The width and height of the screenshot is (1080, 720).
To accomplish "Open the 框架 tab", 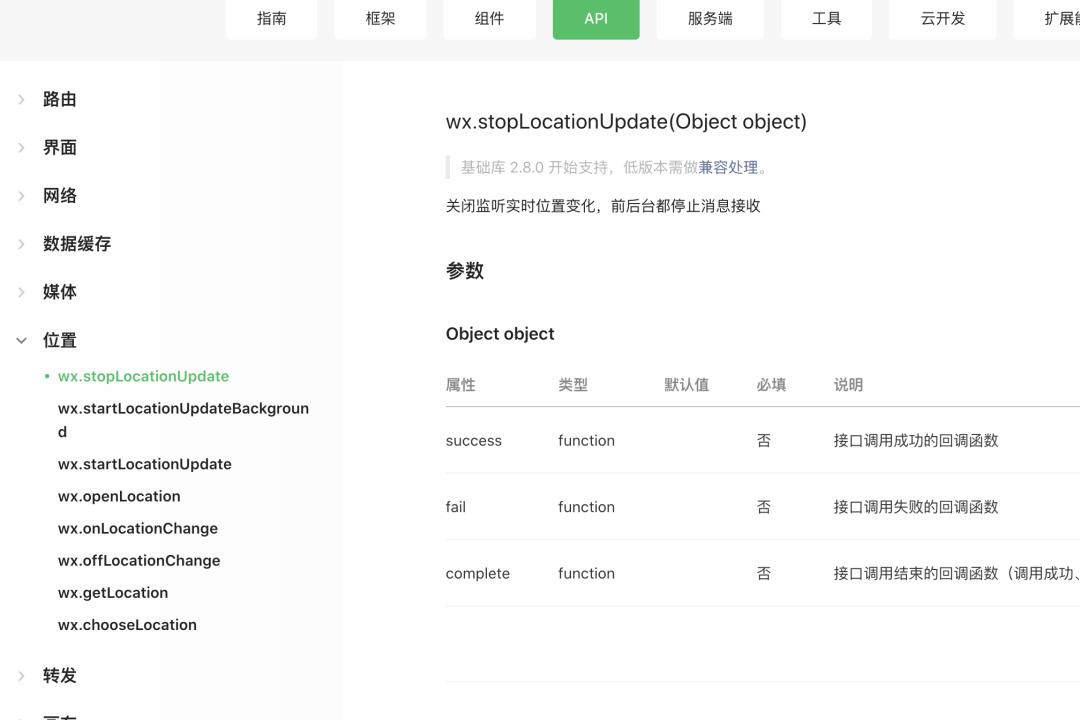I will coord(380,19).
